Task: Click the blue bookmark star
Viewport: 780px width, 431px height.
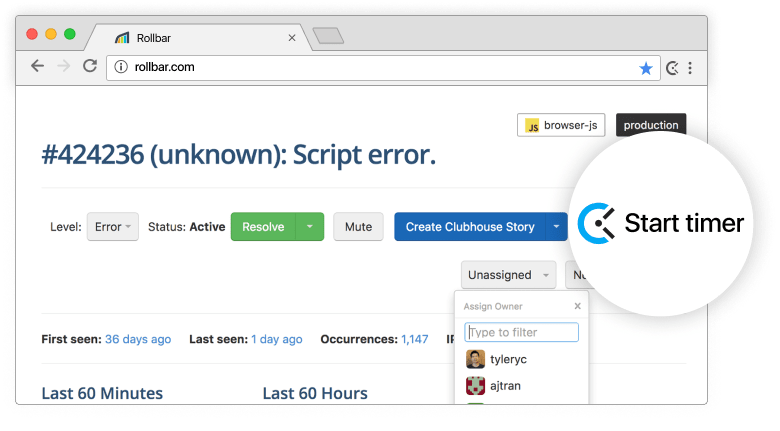Action: pos(646,68)
